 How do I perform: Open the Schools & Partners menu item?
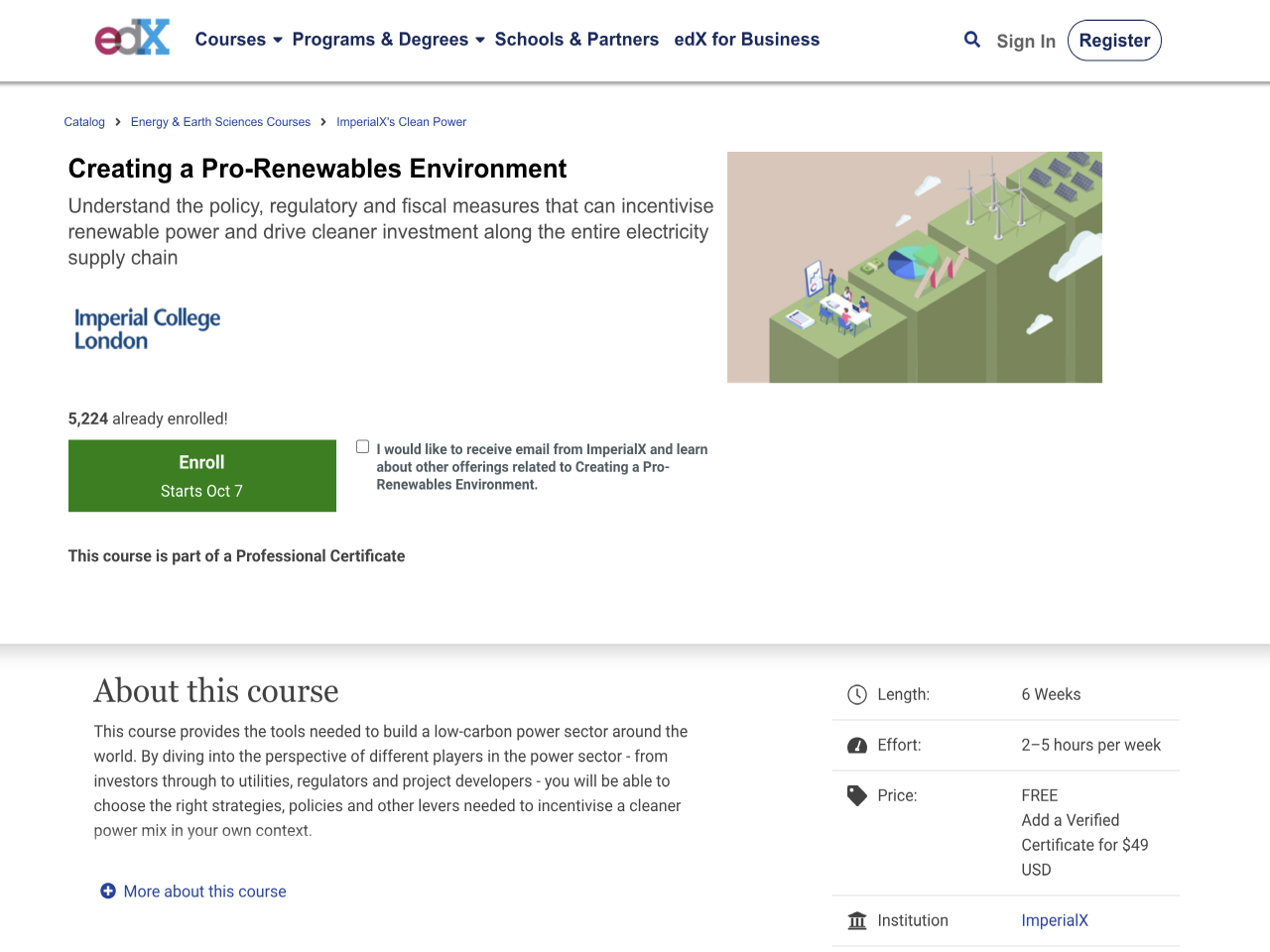576,40
